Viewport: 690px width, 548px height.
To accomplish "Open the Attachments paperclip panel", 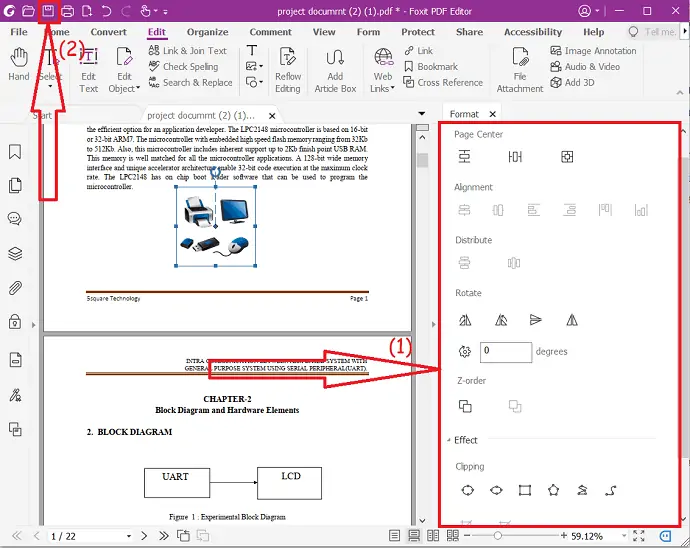I will click(x=15, y=288).
